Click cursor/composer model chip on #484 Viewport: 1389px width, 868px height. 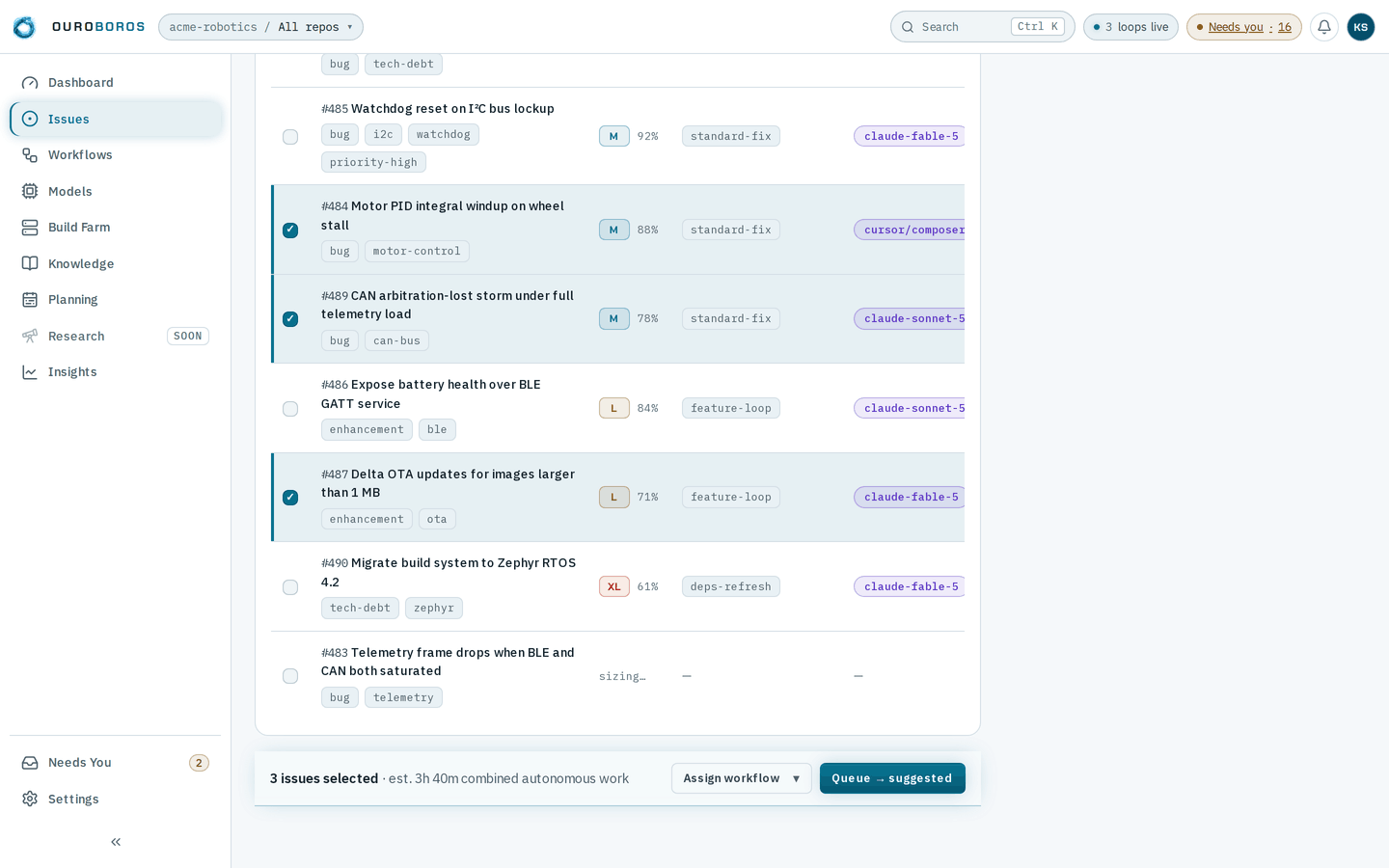910,230
